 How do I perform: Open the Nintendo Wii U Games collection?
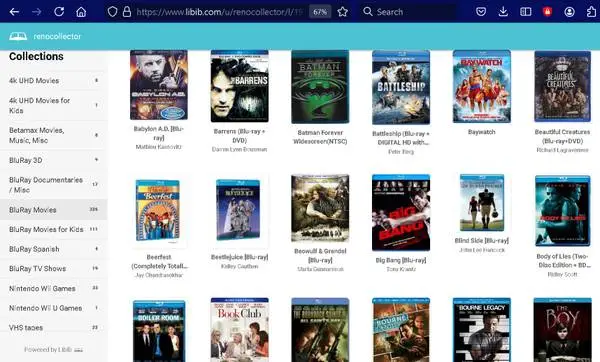[54, 308]
